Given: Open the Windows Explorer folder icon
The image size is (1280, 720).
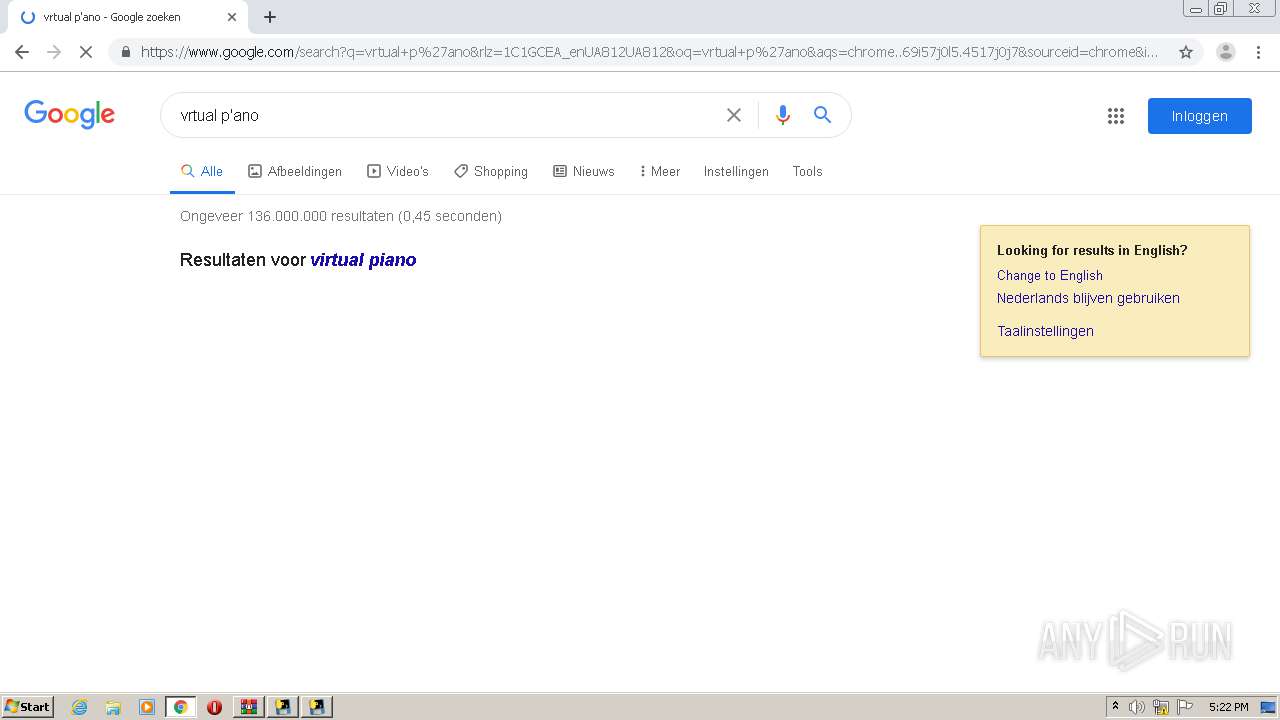Looking at the screenshot, I should [x=113, y=707].
